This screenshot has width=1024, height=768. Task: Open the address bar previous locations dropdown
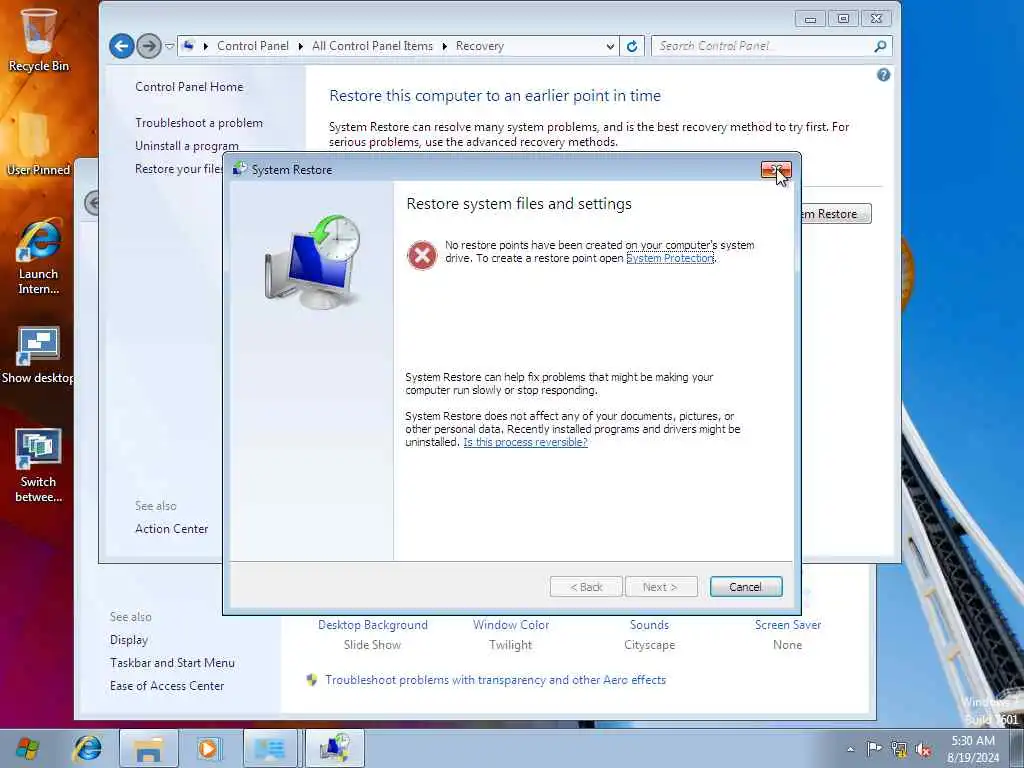[610, 46]
